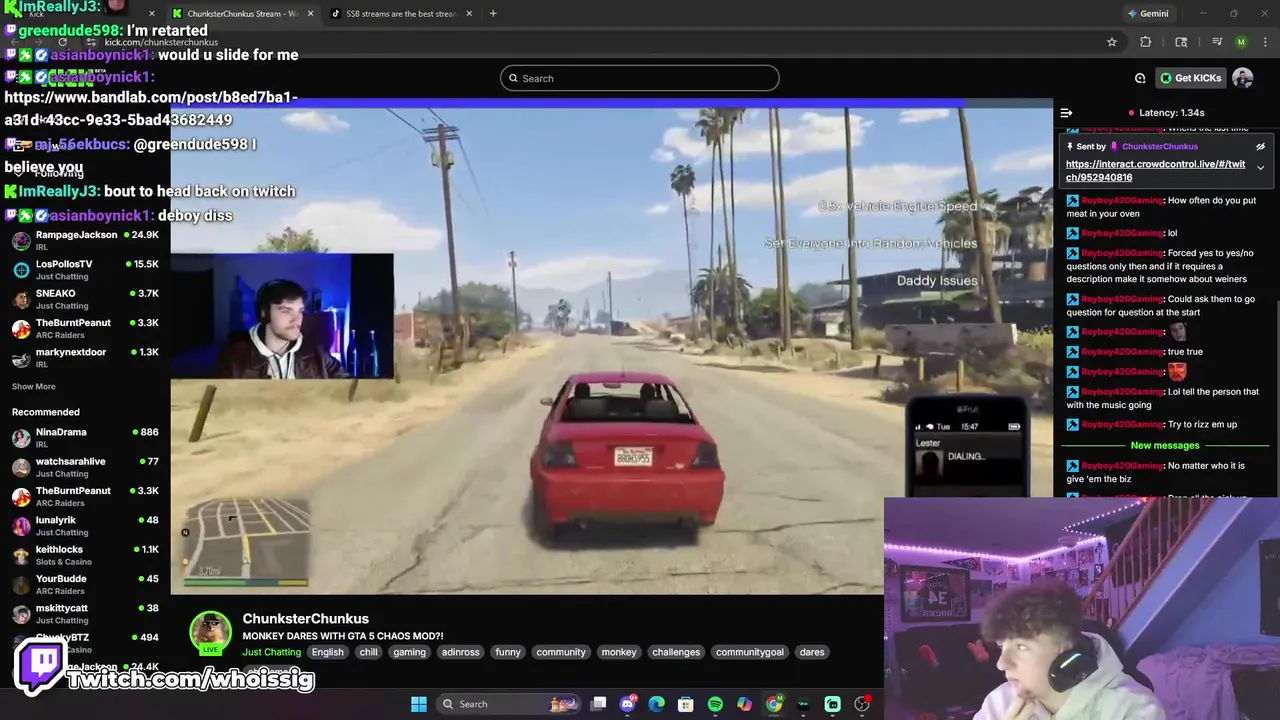Image resolution: width=1280 pixels, height=720 pixels.
Task: Select the gaming tag
Action: point(409,652)
